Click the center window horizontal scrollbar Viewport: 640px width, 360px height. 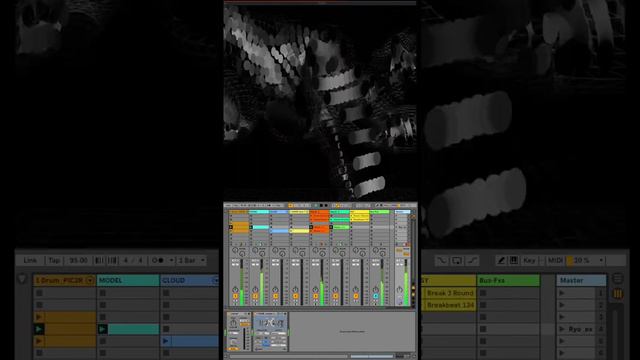click(288, 357)
